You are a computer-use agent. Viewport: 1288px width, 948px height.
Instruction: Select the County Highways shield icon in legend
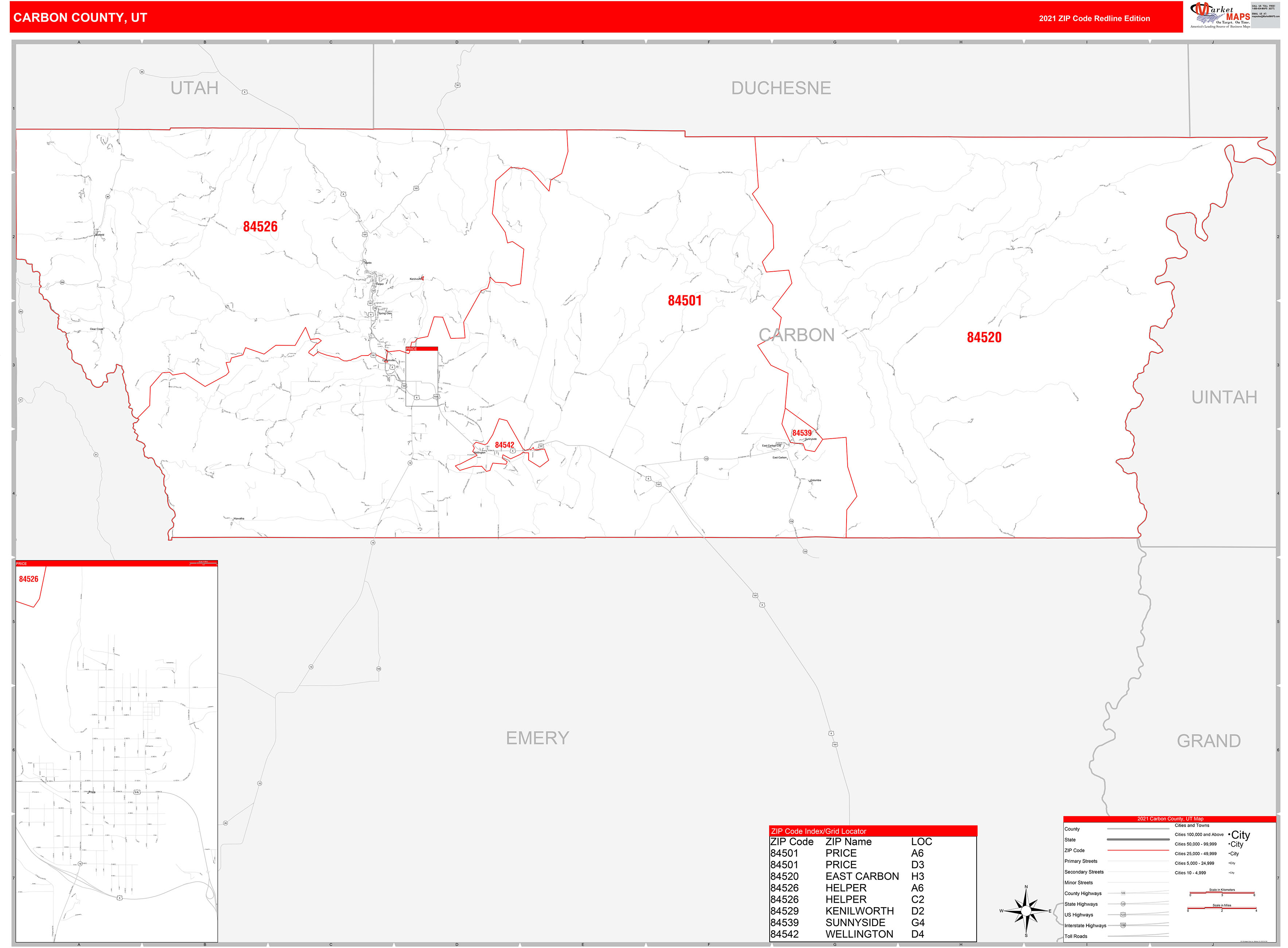tap(1123, 893)
